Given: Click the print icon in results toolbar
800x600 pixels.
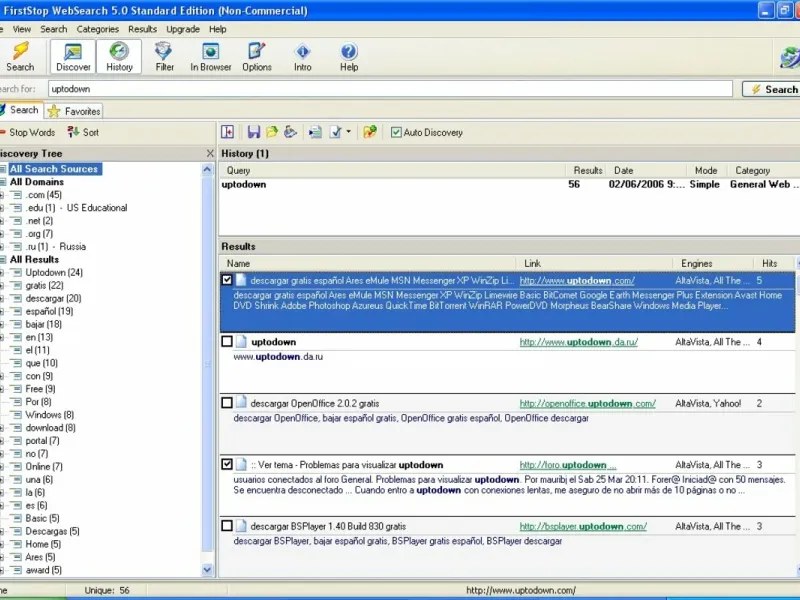Looking at the screenshot, I should [x=290, y=132].
